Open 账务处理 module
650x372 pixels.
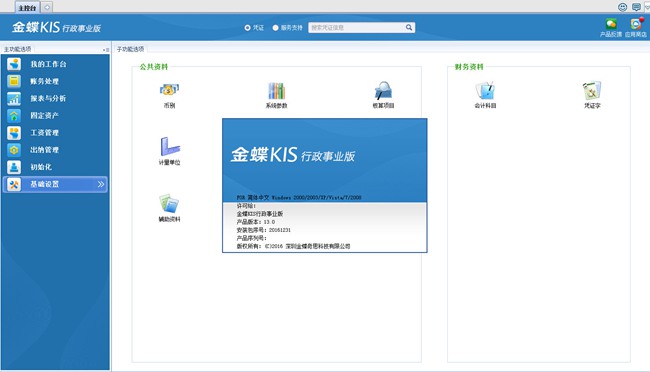pos(55,81)
